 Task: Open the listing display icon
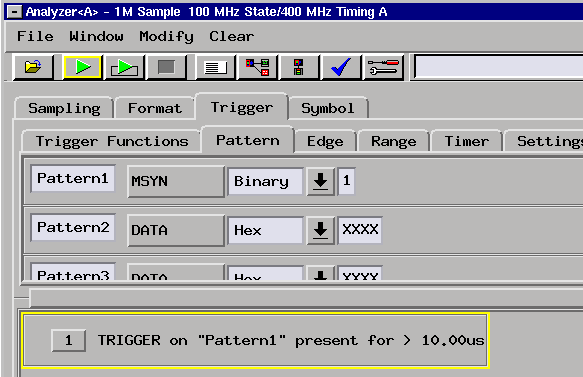click(216, 67)
